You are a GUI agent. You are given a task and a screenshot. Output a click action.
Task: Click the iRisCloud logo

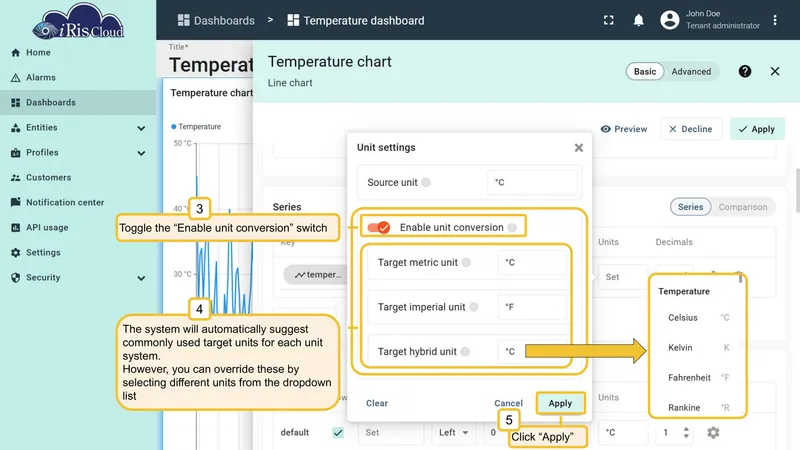78,21
